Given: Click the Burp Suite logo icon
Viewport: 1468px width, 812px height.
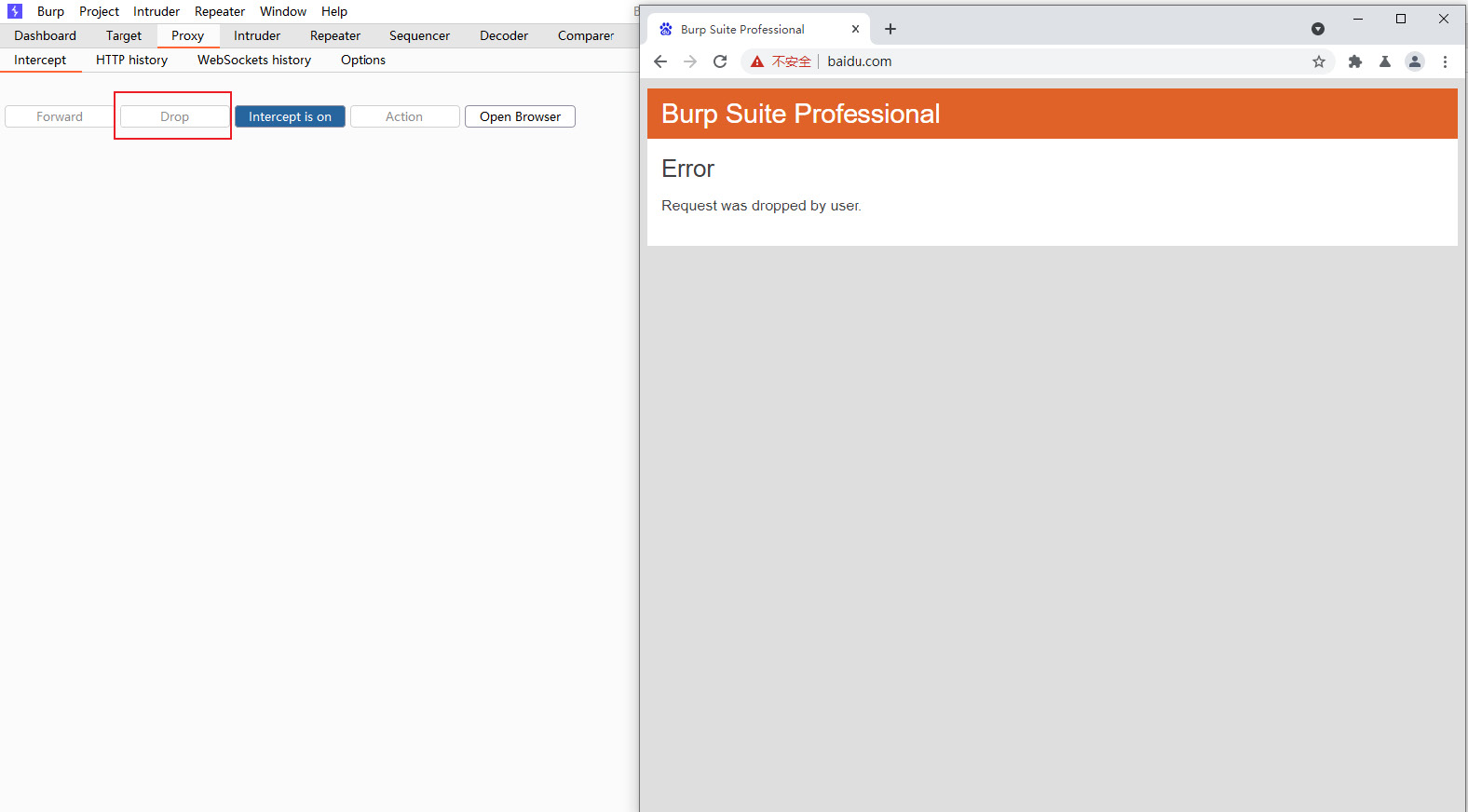Looking at the screenshot, I should point(15,11).
